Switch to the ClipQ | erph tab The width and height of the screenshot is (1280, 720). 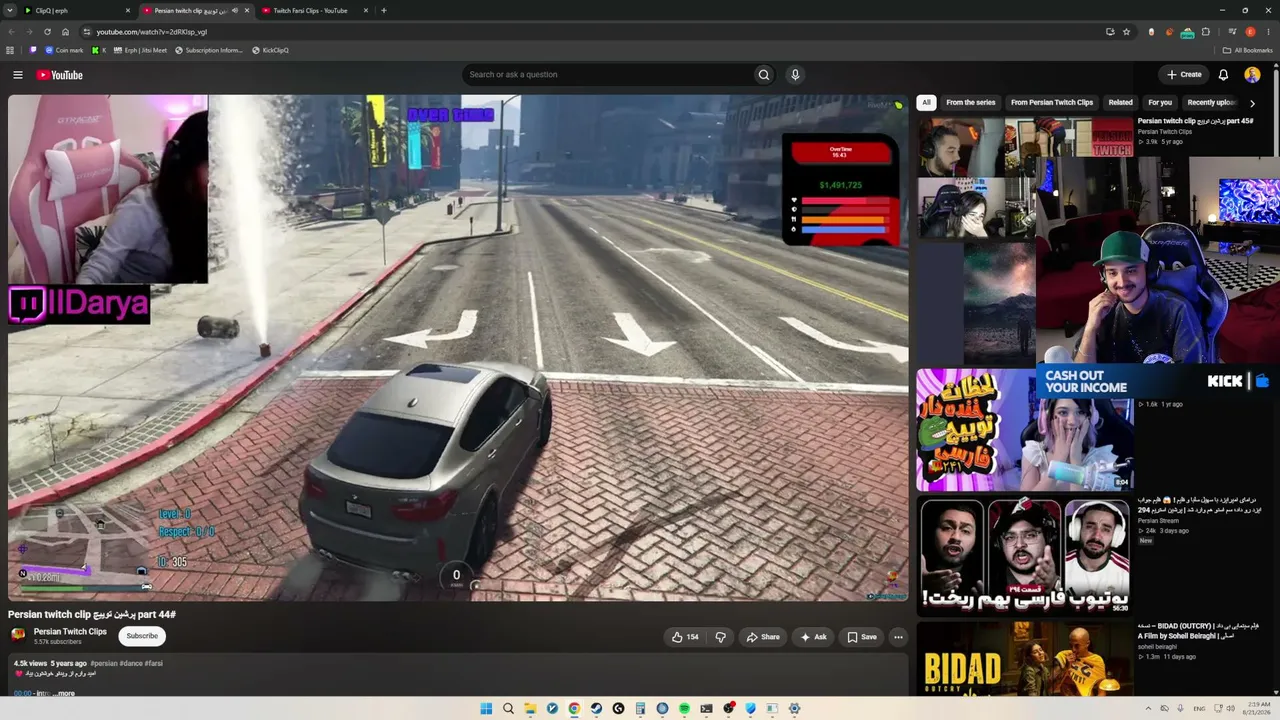click(77, 11)
